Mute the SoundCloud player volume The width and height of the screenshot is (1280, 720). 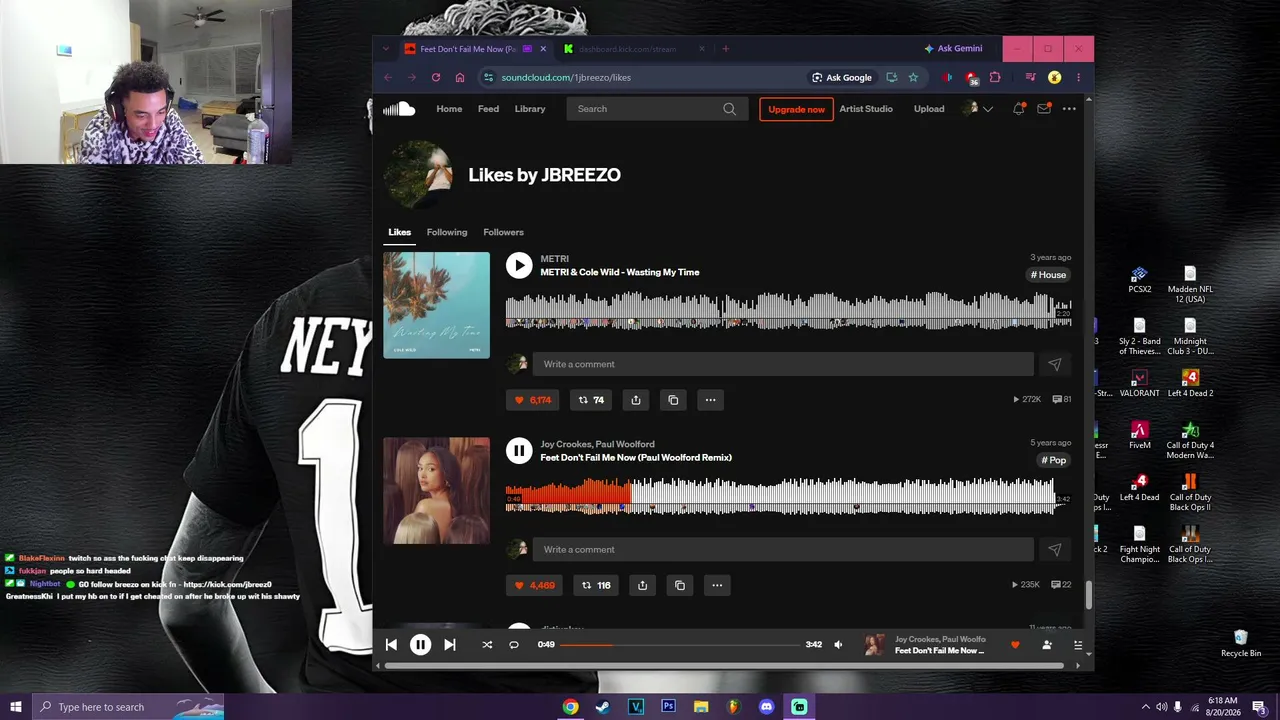pos(839,645)
